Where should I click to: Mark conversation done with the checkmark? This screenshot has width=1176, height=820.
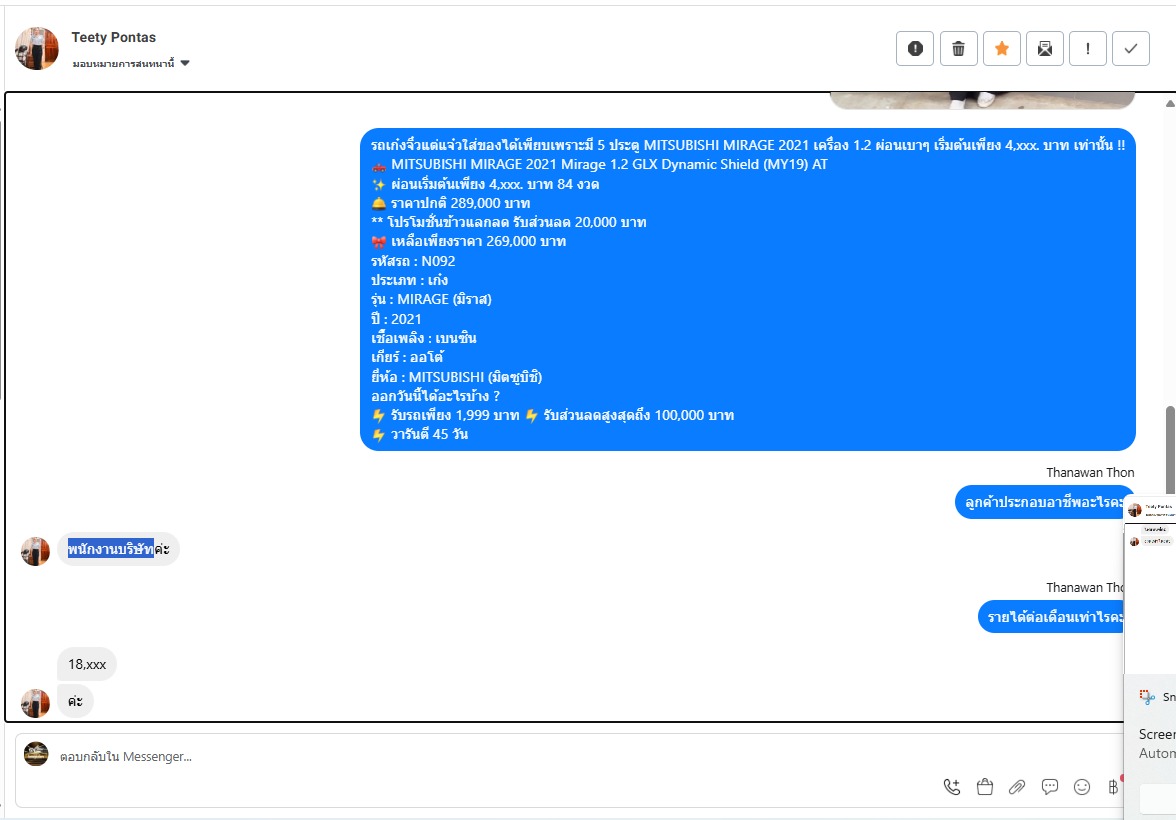click(1131, 49)
